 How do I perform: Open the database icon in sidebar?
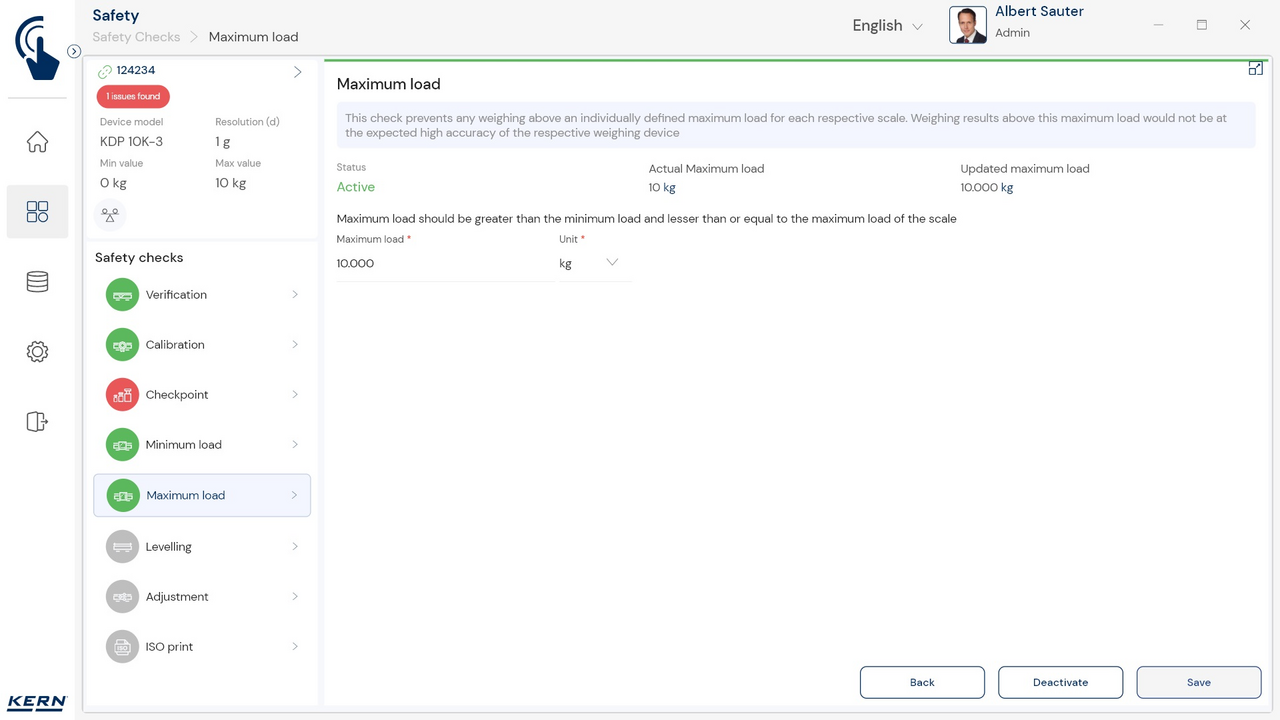click(37, 282)
